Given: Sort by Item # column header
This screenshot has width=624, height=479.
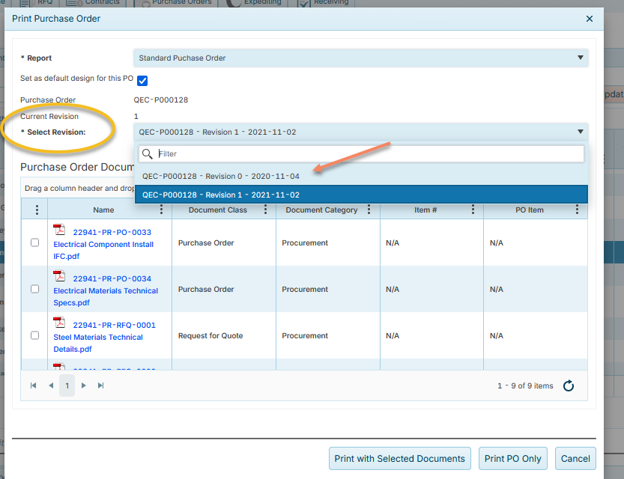Looking at the screenshot, I should (x=425, y=210).
